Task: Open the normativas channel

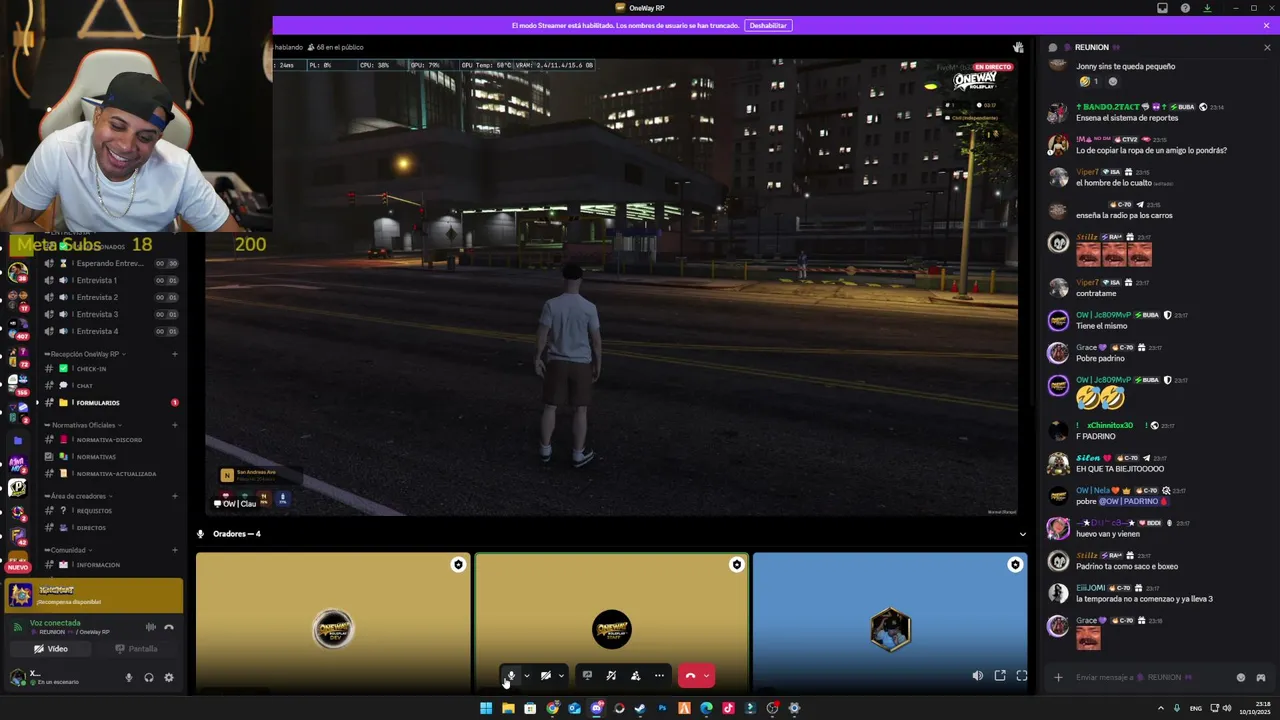Action: point(111,457)
